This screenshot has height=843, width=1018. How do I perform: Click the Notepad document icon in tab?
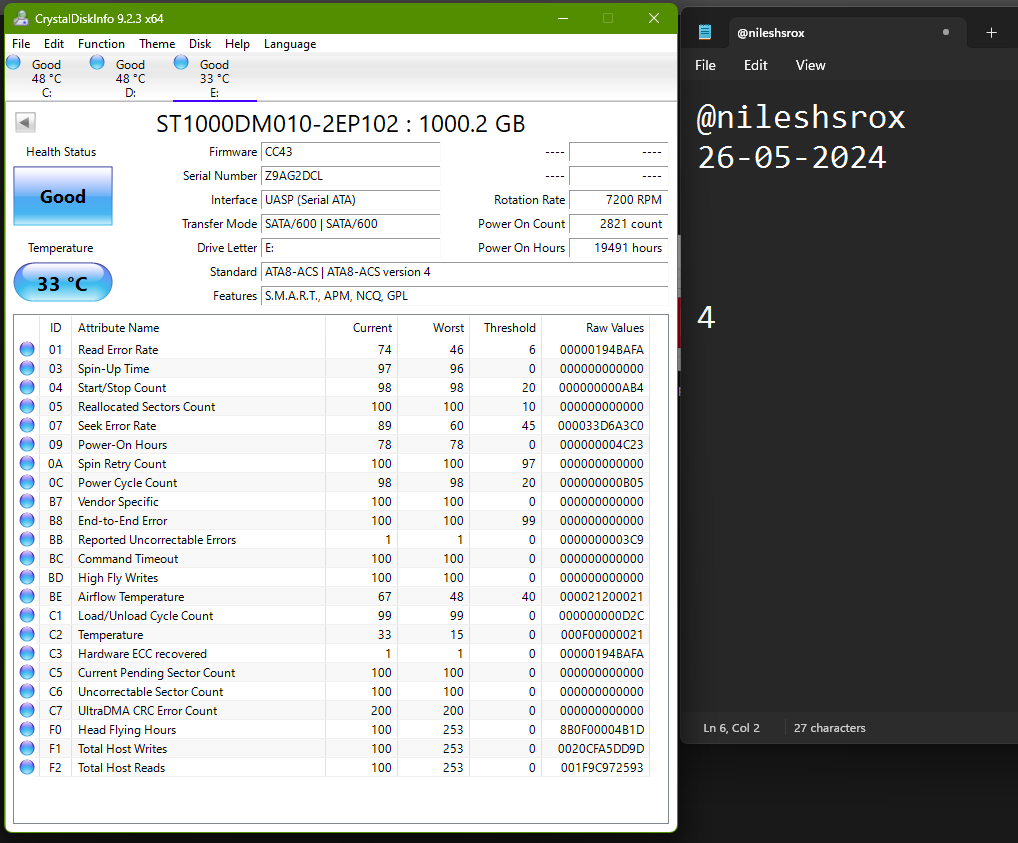tap(705, 32)
